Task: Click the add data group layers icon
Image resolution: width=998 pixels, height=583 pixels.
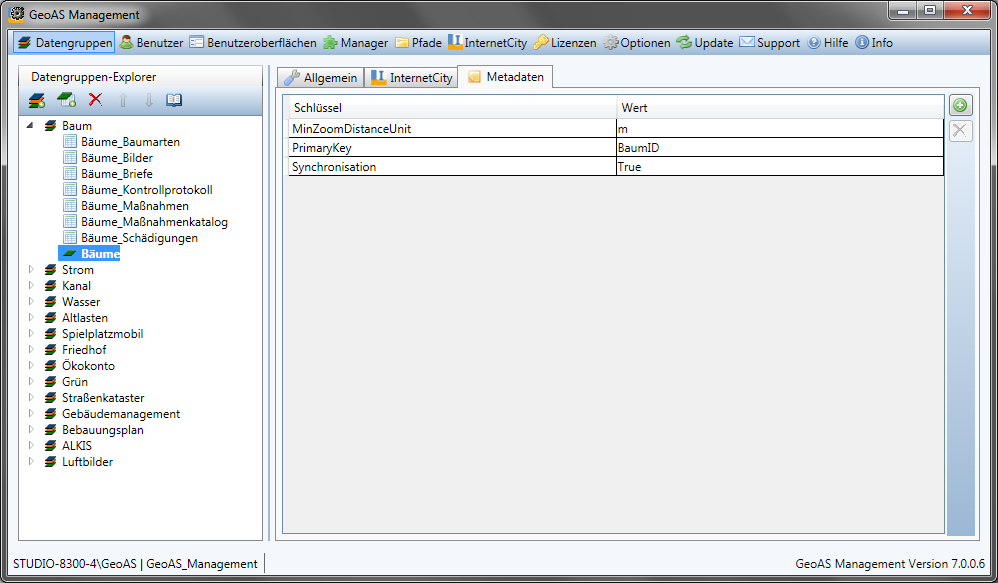Action: pos(38,100)
